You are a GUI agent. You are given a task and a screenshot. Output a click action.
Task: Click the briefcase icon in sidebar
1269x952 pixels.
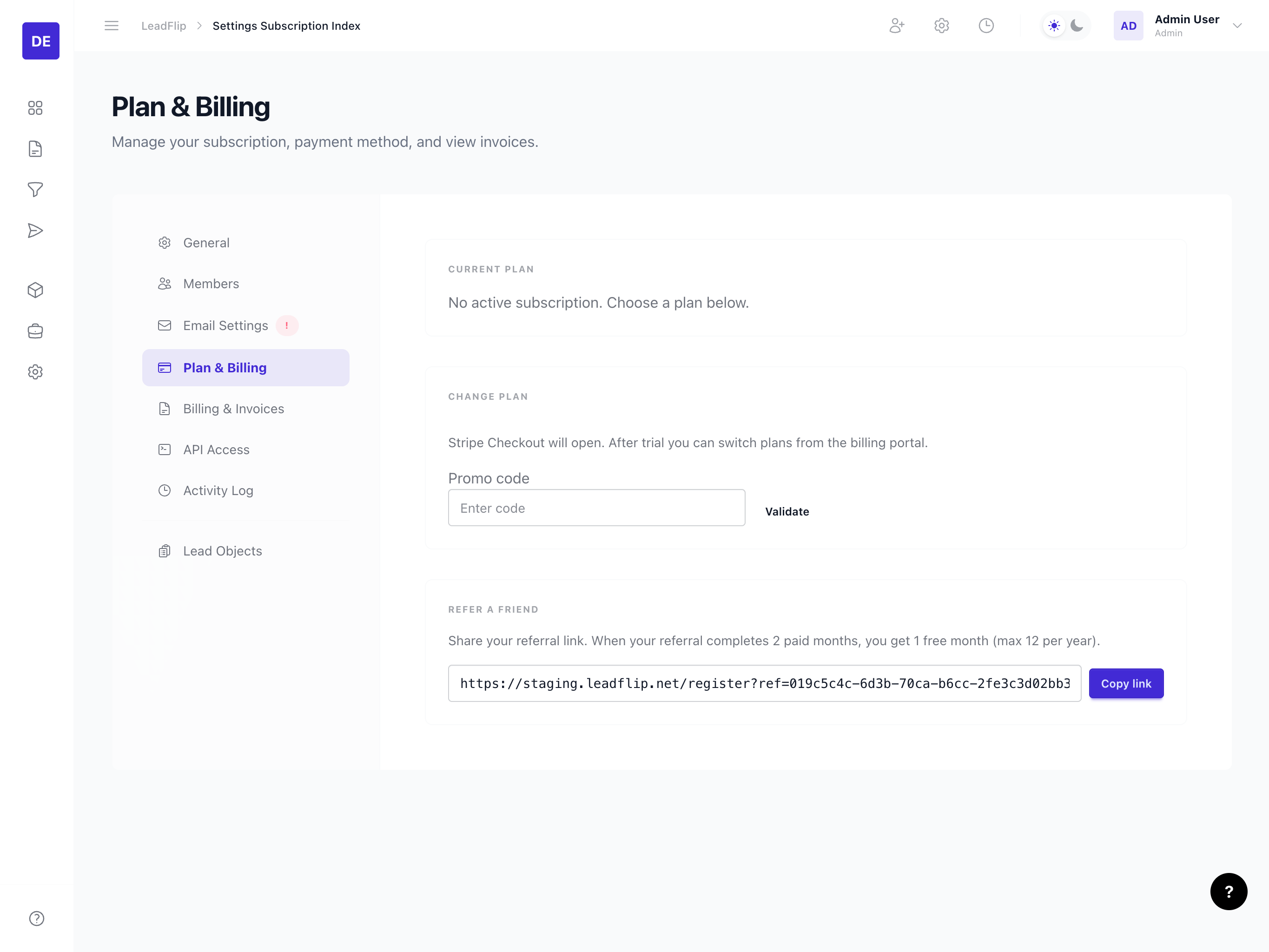tap(35, 331)
